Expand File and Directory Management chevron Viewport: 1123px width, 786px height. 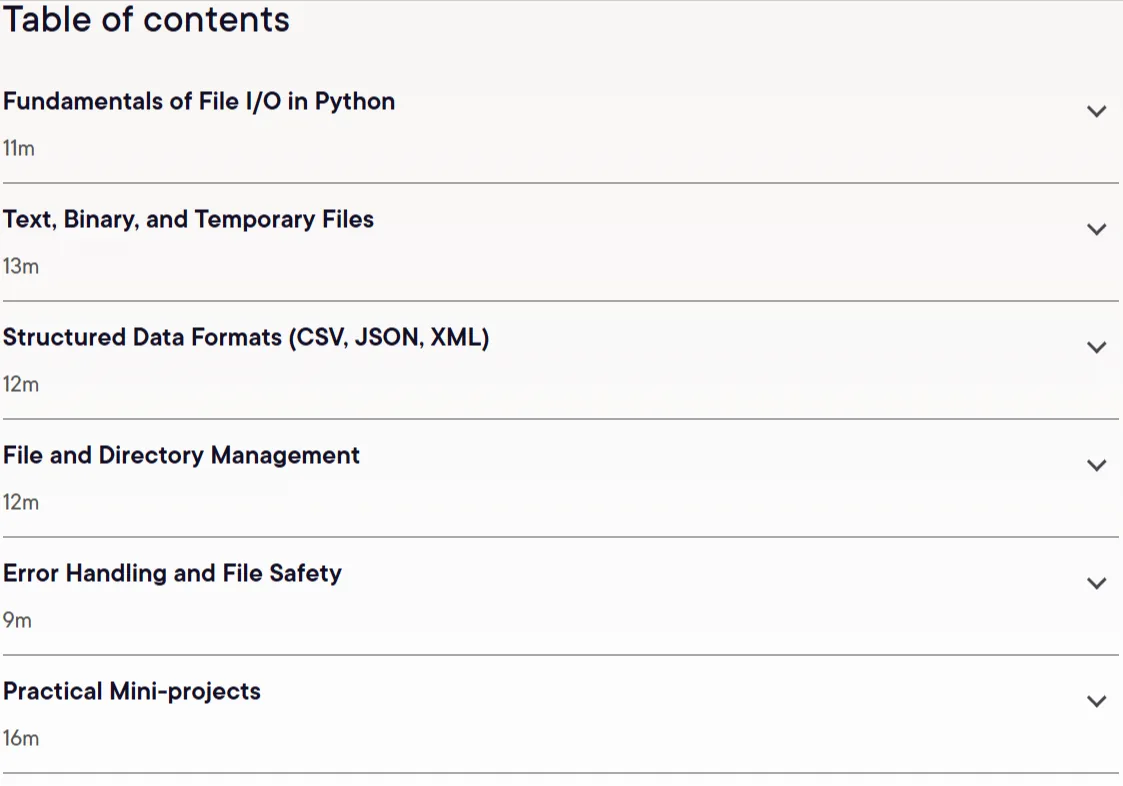1097,466
